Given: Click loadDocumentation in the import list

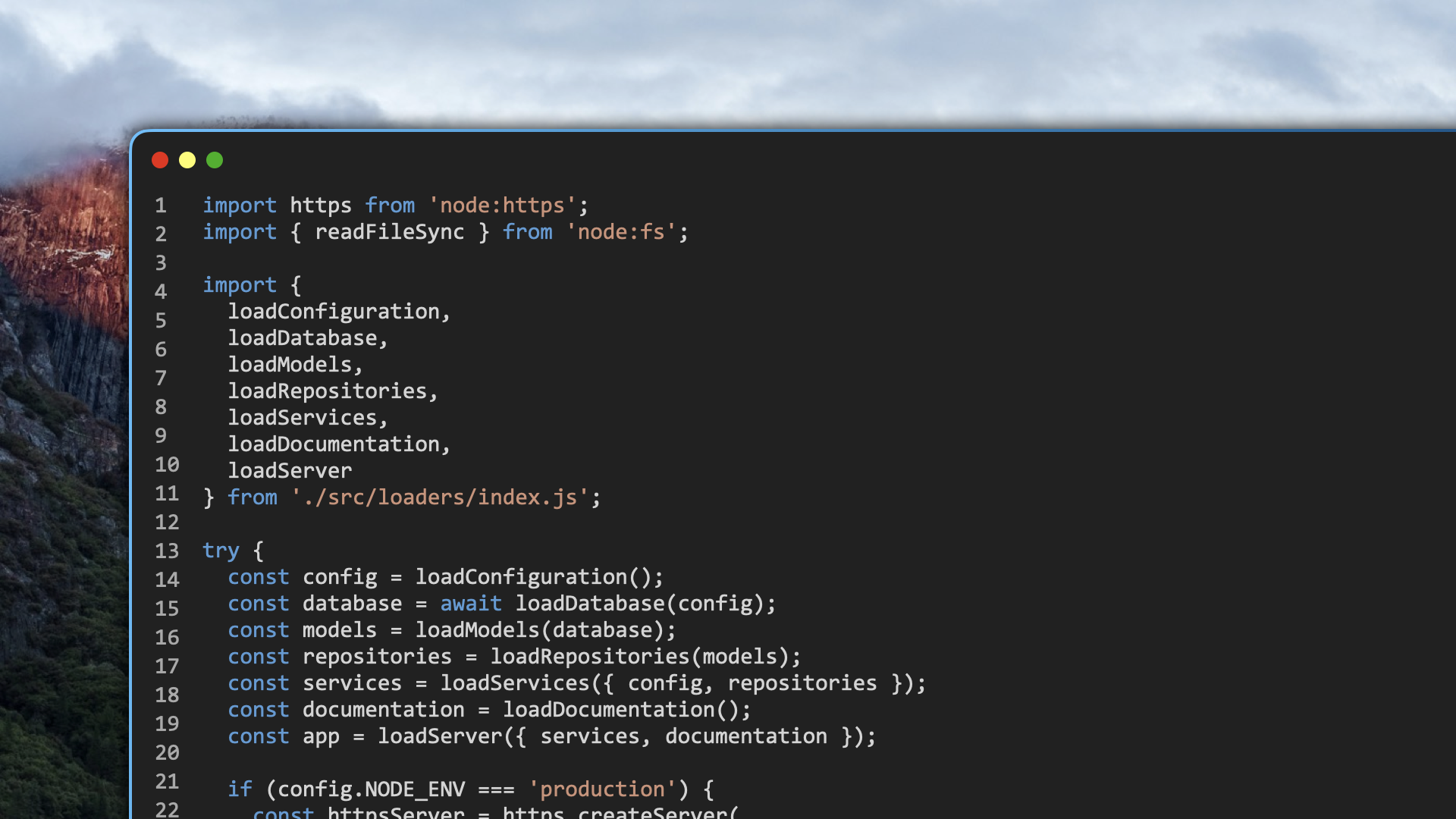Looking at the screenshot, I should tap(334, 444).
